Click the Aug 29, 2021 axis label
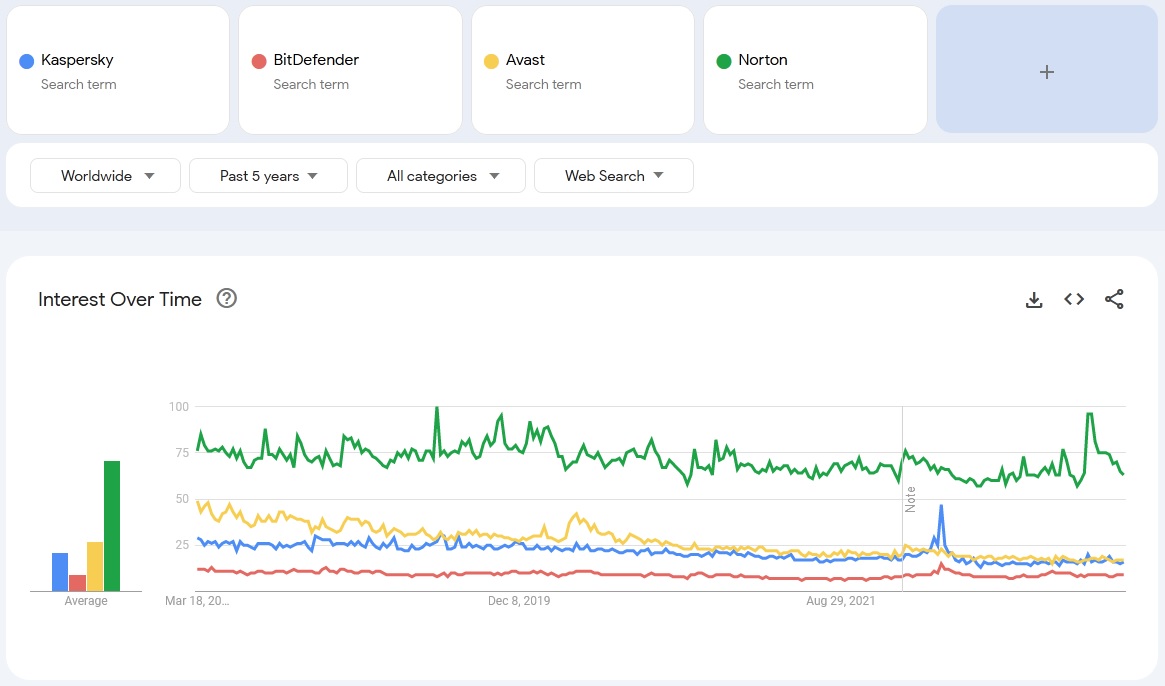The width and height of the screenshot is (1165, 686). 840,601
